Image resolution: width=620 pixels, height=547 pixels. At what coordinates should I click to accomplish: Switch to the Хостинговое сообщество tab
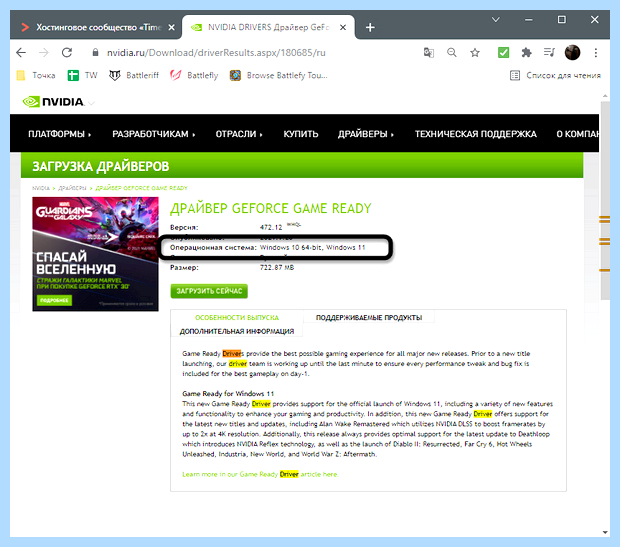point(98,27)
